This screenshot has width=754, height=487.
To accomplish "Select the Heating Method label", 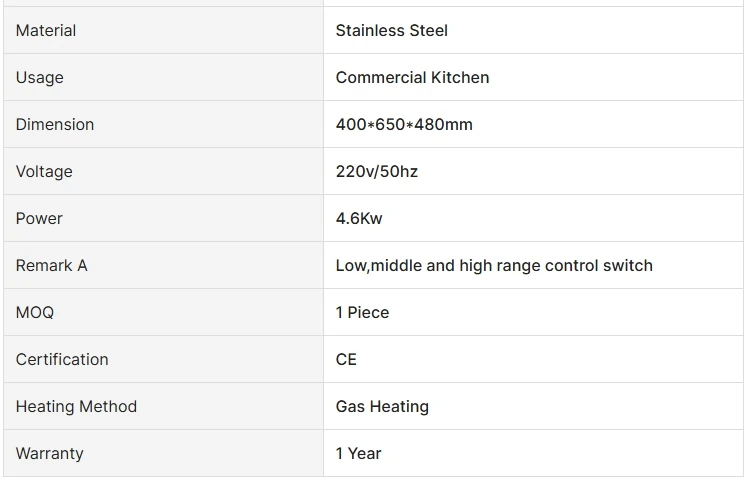I will 76,407.
